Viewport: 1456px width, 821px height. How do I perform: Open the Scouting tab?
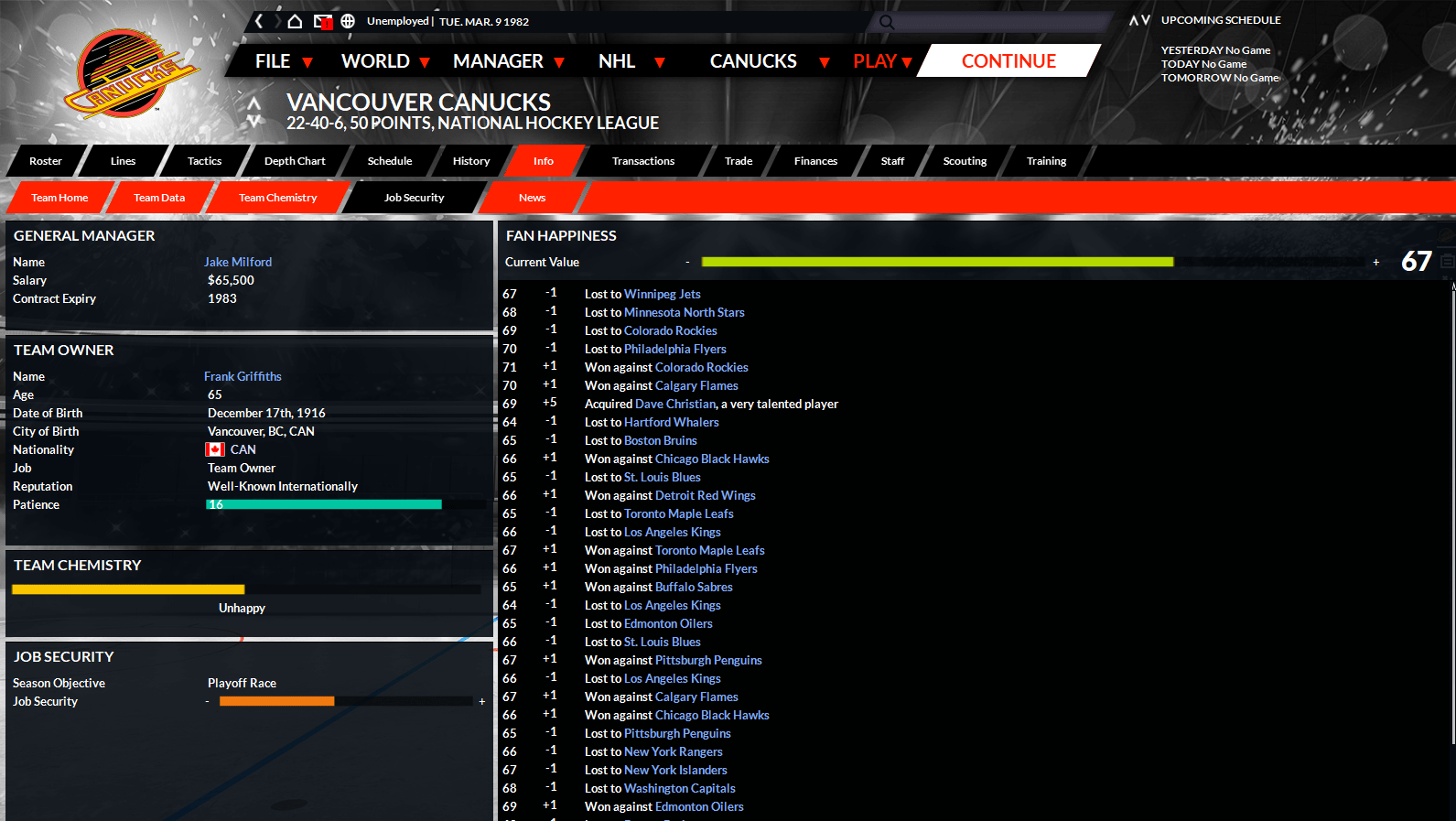tap(965, 161)
